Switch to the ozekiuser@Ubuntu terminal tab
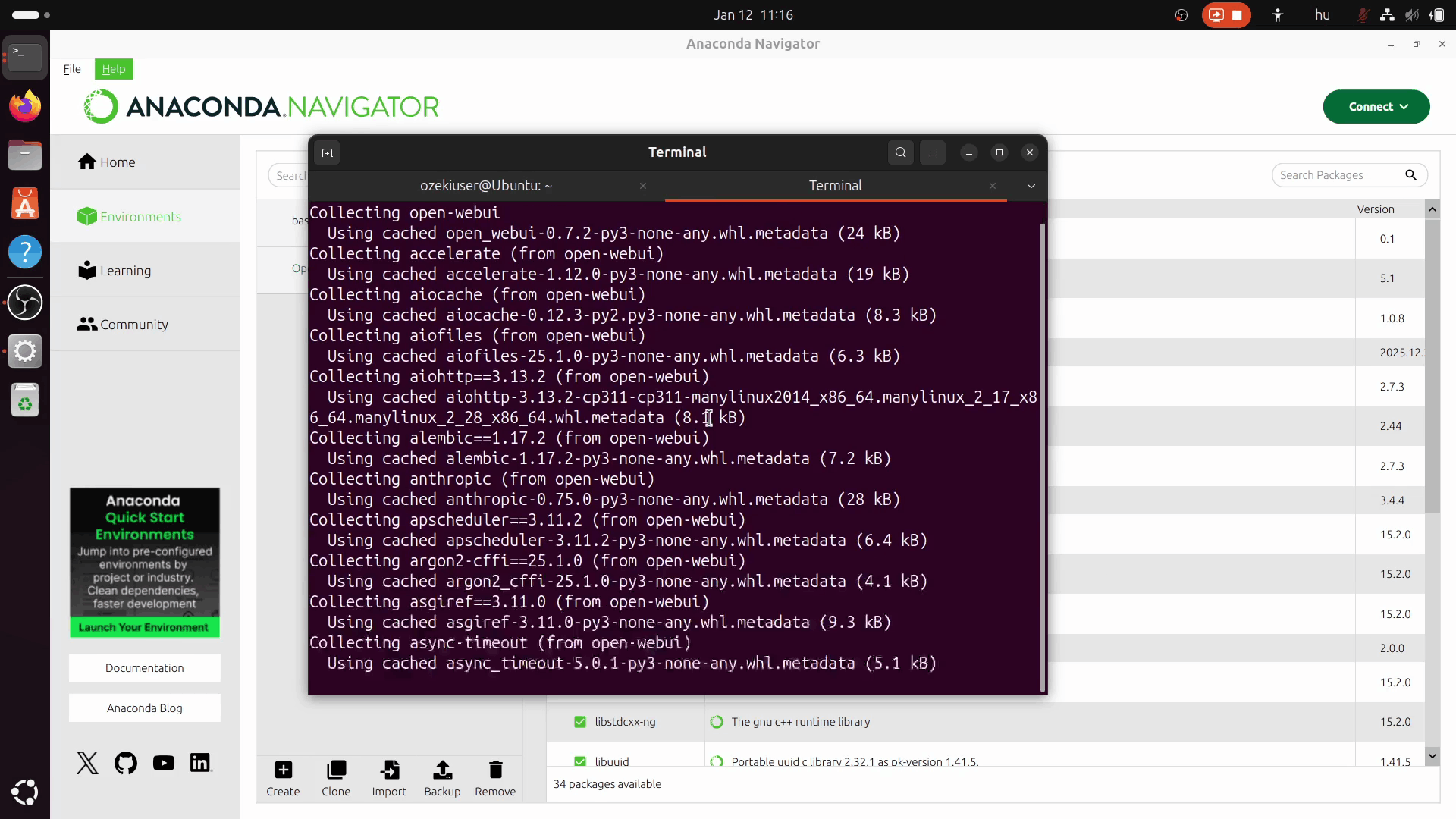This screenshot has height=819, width=1456. tap(485, 186)
